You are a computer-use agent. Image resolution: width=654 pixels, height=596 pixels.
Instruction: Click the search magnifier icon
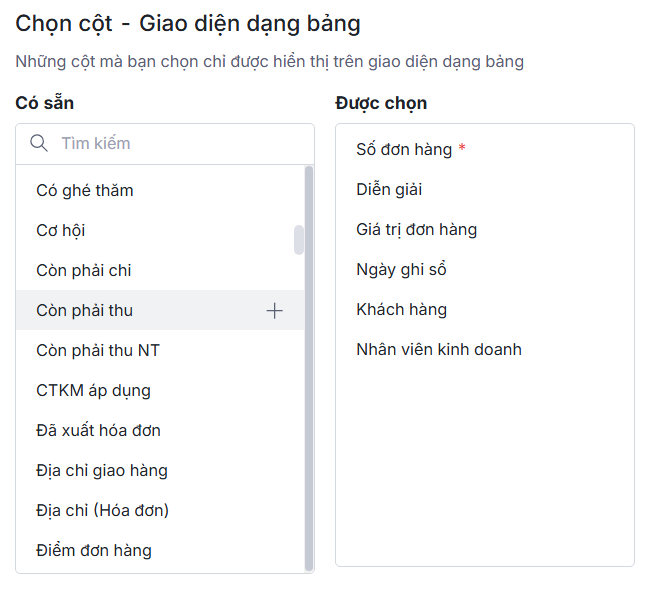pos(40,143)
